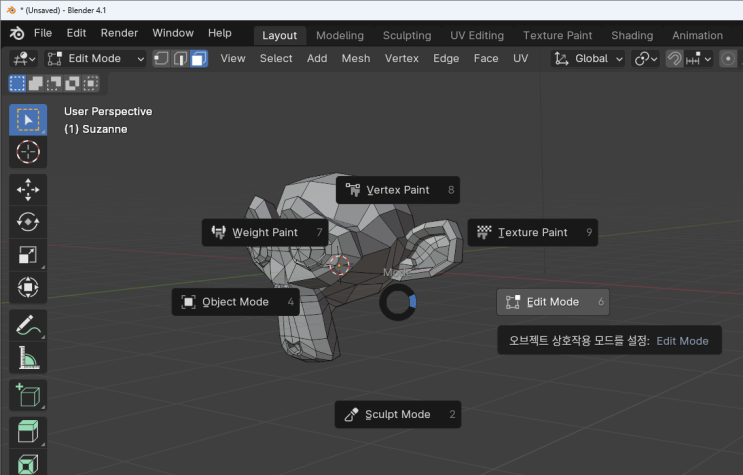Open the Vertex menu
The image size is (743, 475).
tap(402, 59)
